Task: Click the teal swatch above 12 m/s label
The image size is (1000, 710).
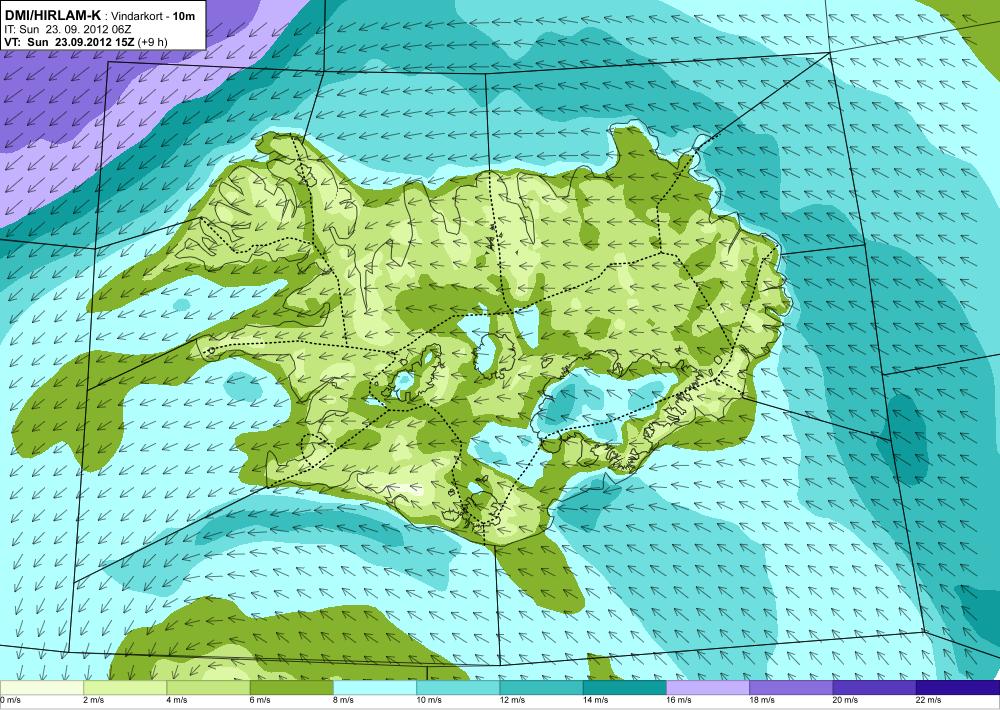Action: coord(541,688)
